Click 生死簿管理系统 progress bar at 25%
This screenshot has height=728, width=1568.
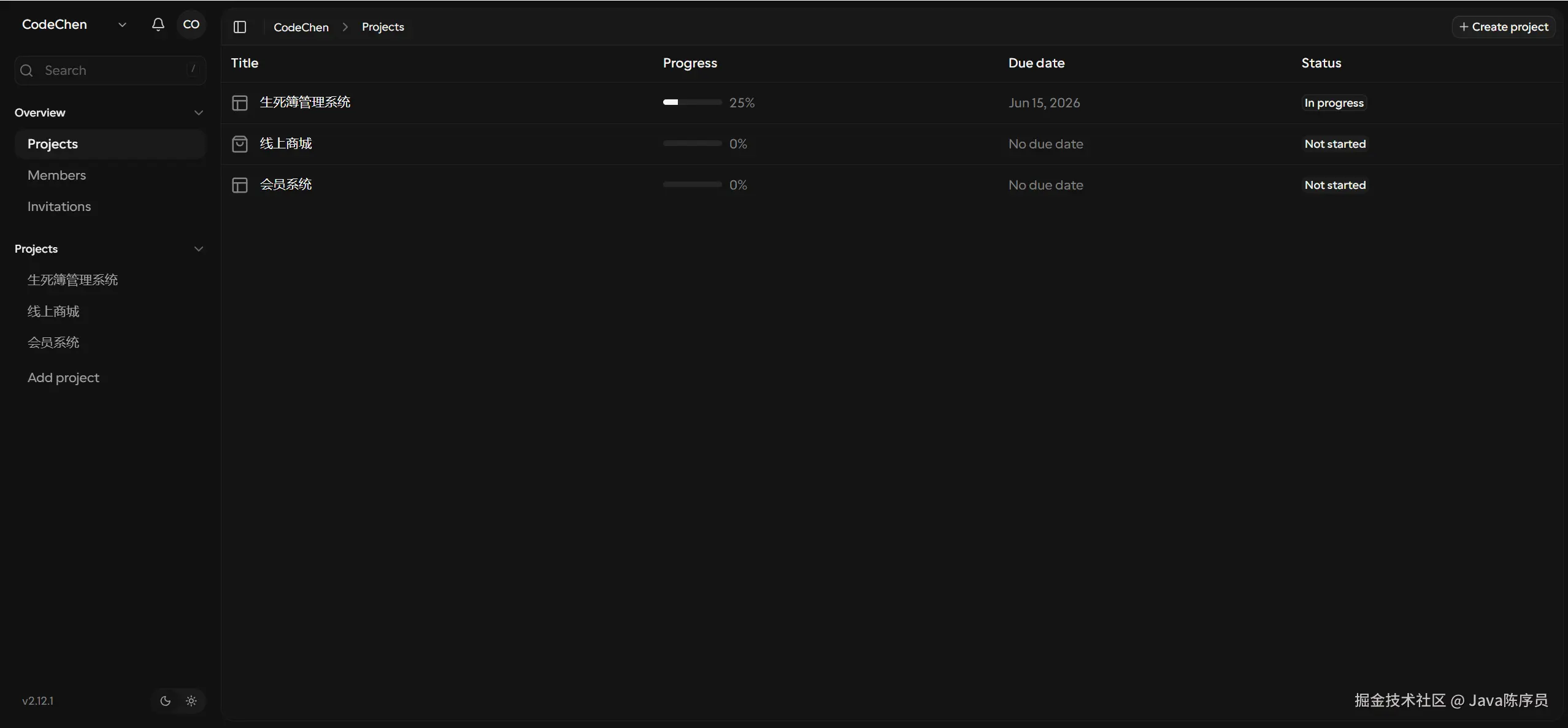[692, 102]
